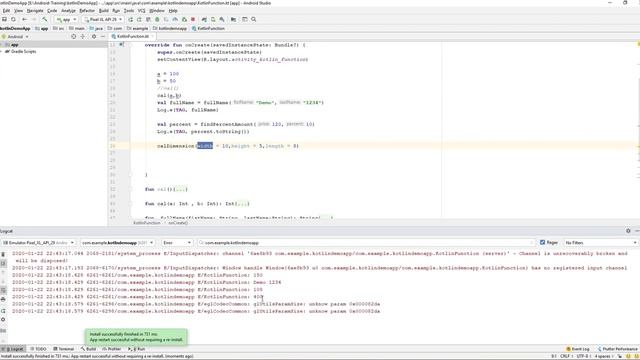Image resolution: width=640 pixels, height=360 pixels.
Task: Click the java breadcrumb in navigation bar
Action: 97,29
